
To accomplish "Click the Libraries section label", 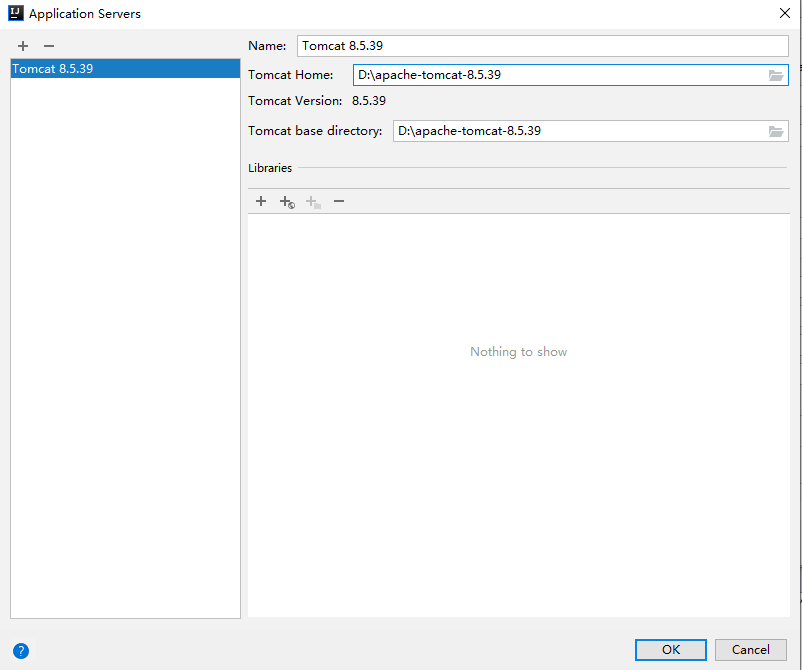I will [x=270, y=168].
